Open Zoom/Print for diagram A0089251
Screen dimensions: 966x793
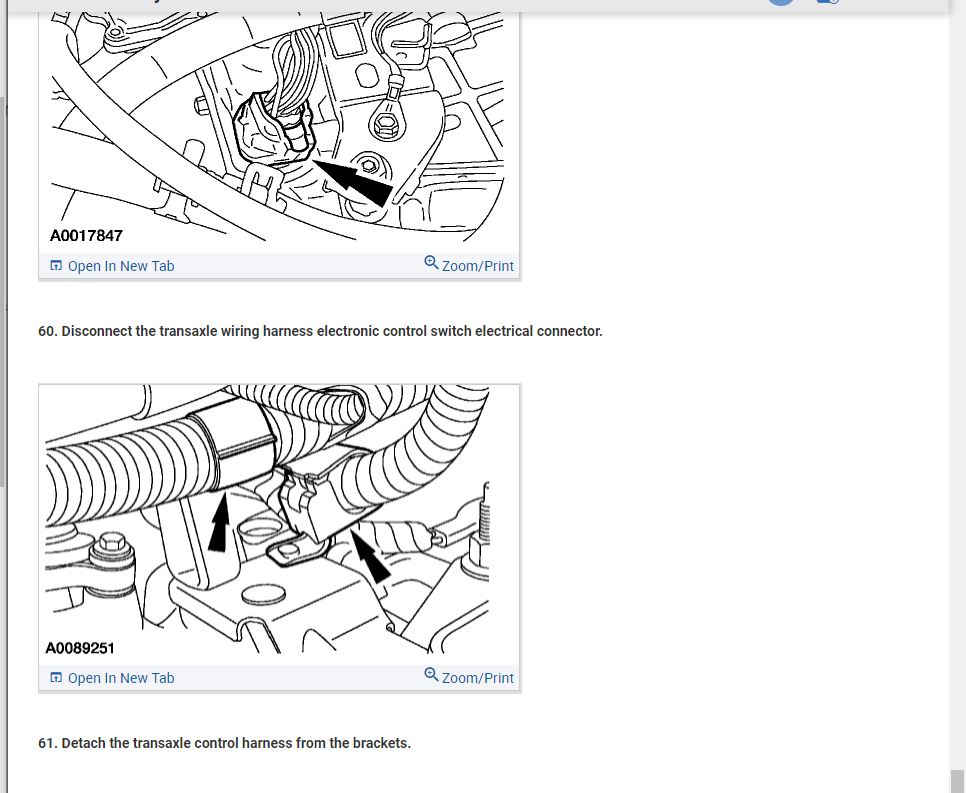[469, 677]
